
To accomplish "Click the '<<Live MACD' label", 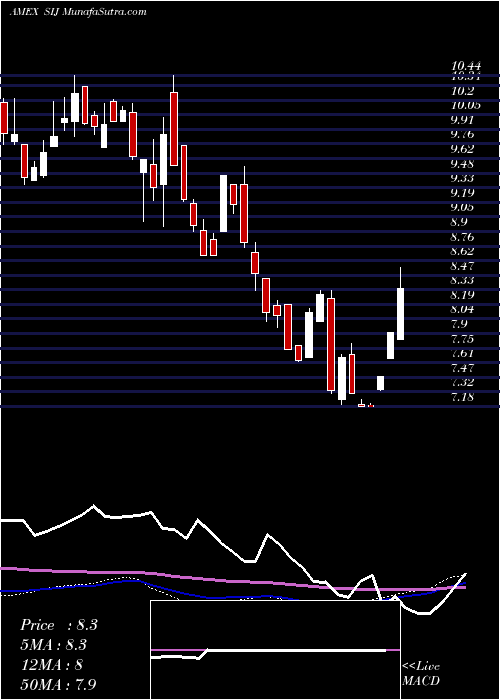I will coord(421,674).
